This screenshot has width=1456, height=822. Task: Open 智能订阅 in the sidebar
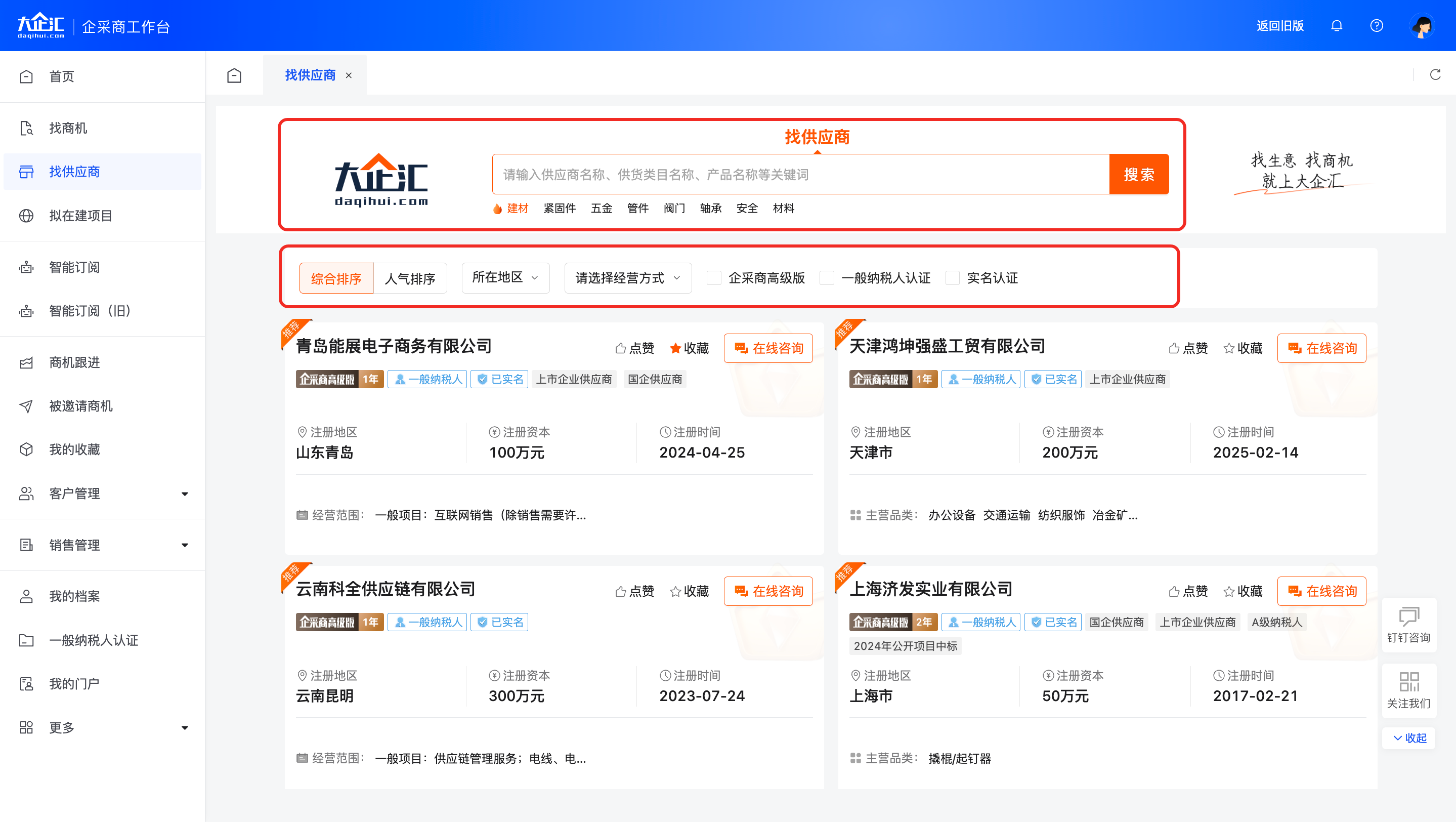tap(102, 267)
